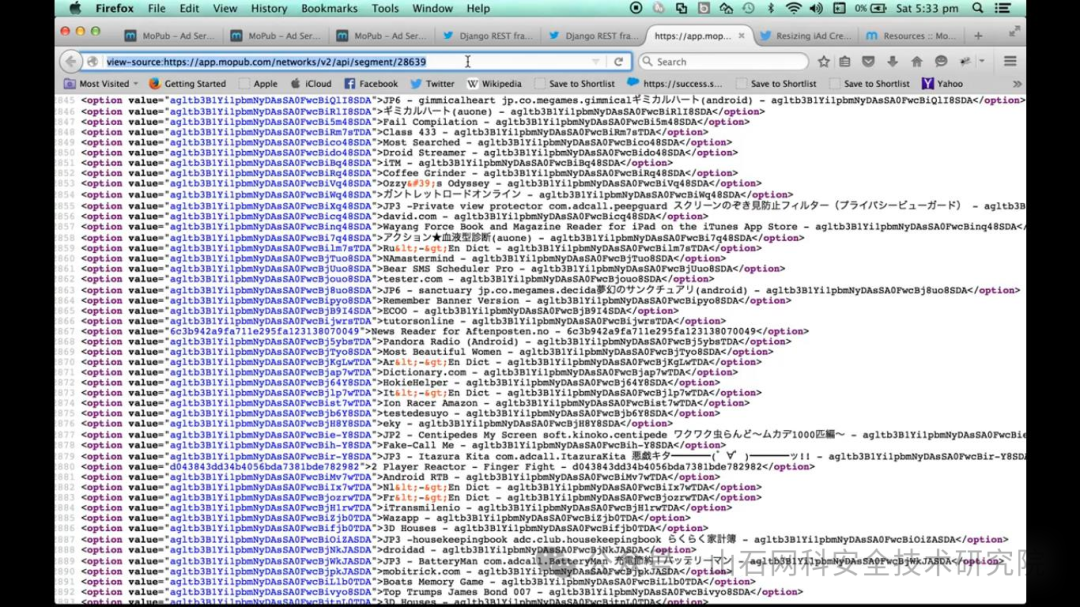Reload the page with the refresh icon
Screen dimensions: 1080x607
point(619,61)
